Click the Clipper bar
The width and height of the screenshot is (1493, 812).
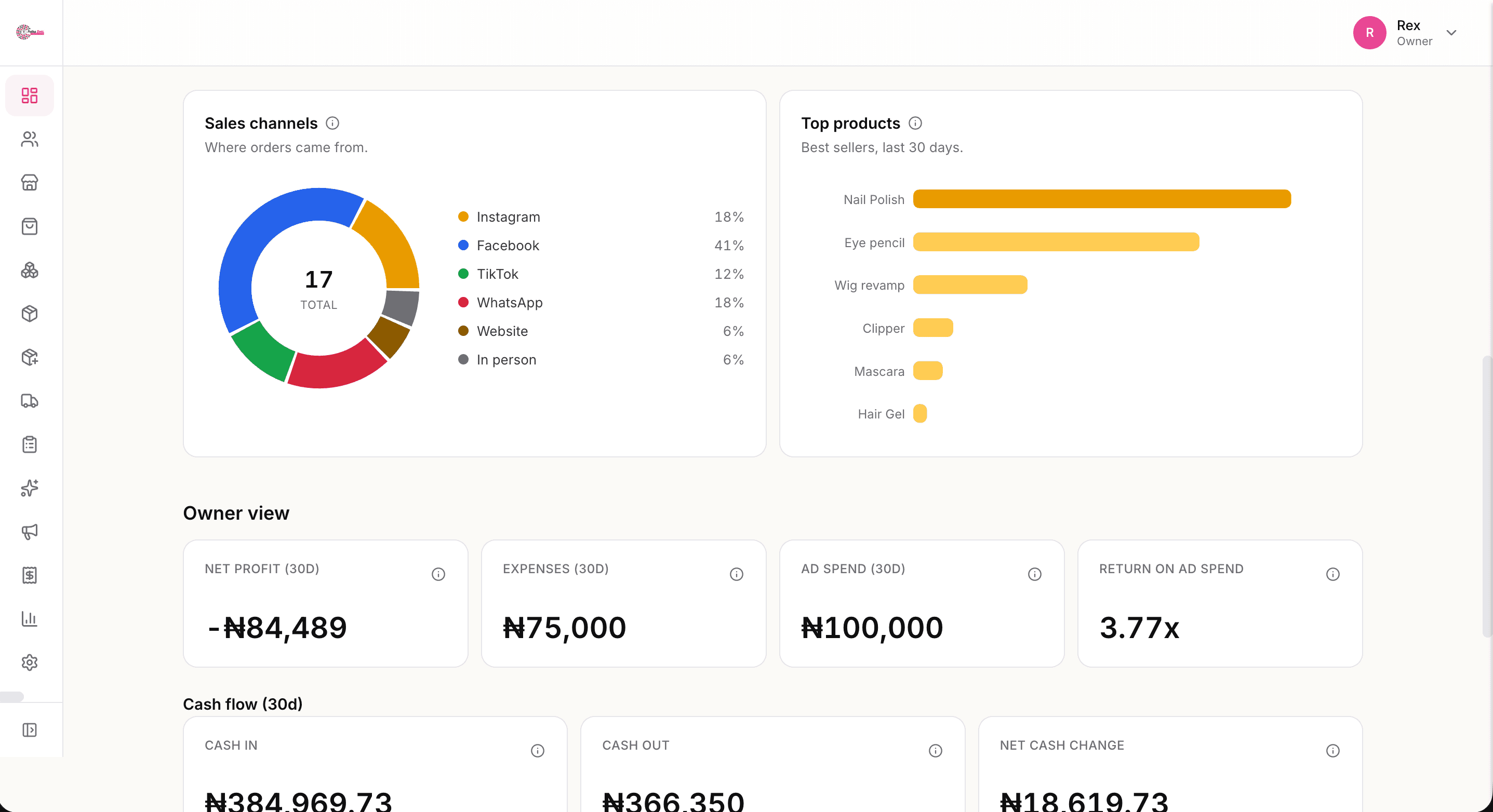pos(933,327)
